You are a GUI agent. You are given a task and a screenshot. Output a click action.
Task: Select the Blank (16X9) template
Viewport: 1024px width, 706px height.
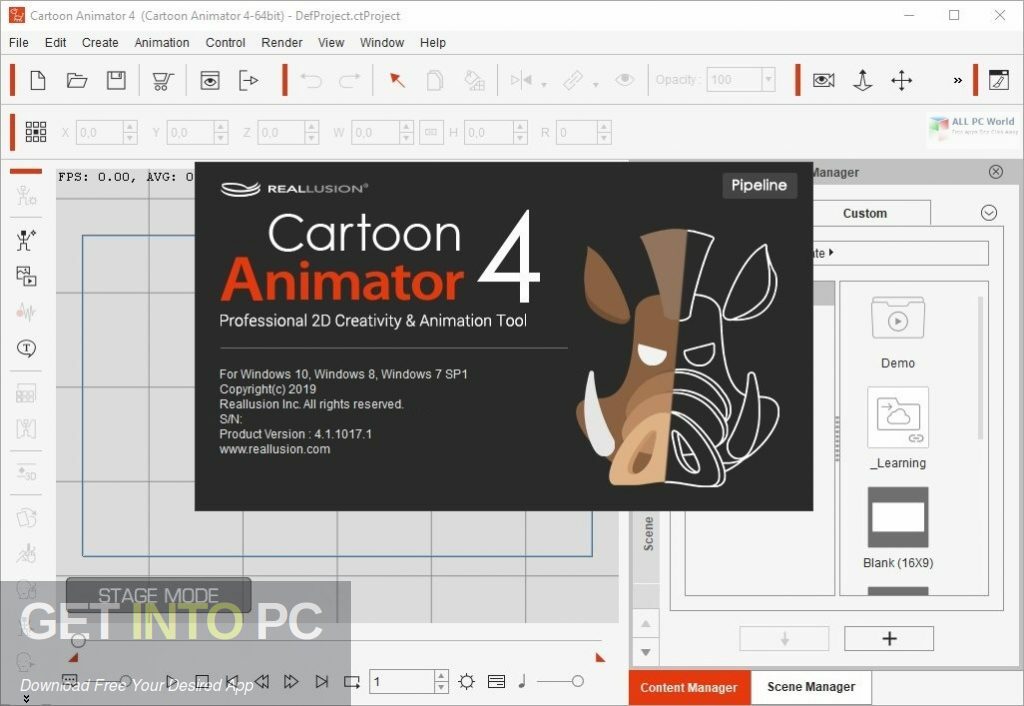point(898,517)
